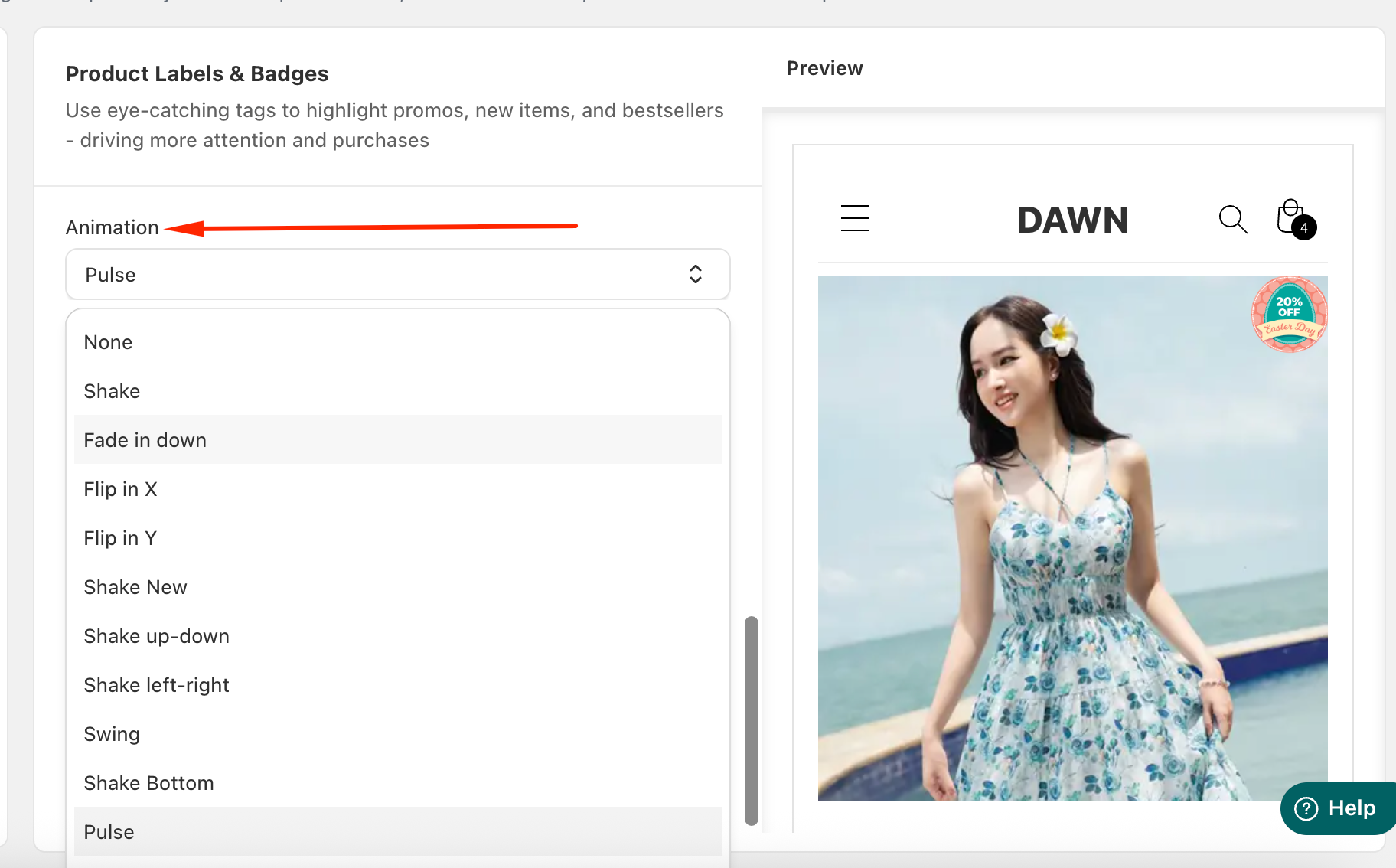Select the Swing animation option

pos(398,734)
